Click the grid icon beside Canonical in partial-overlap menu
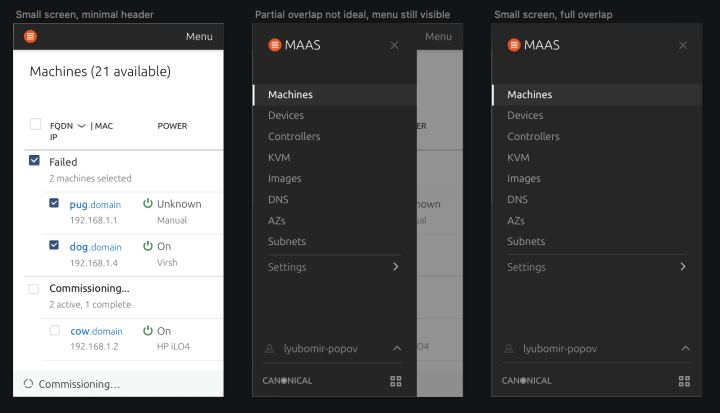The width and height of the screenshot is (720, 413). (395, 381)
